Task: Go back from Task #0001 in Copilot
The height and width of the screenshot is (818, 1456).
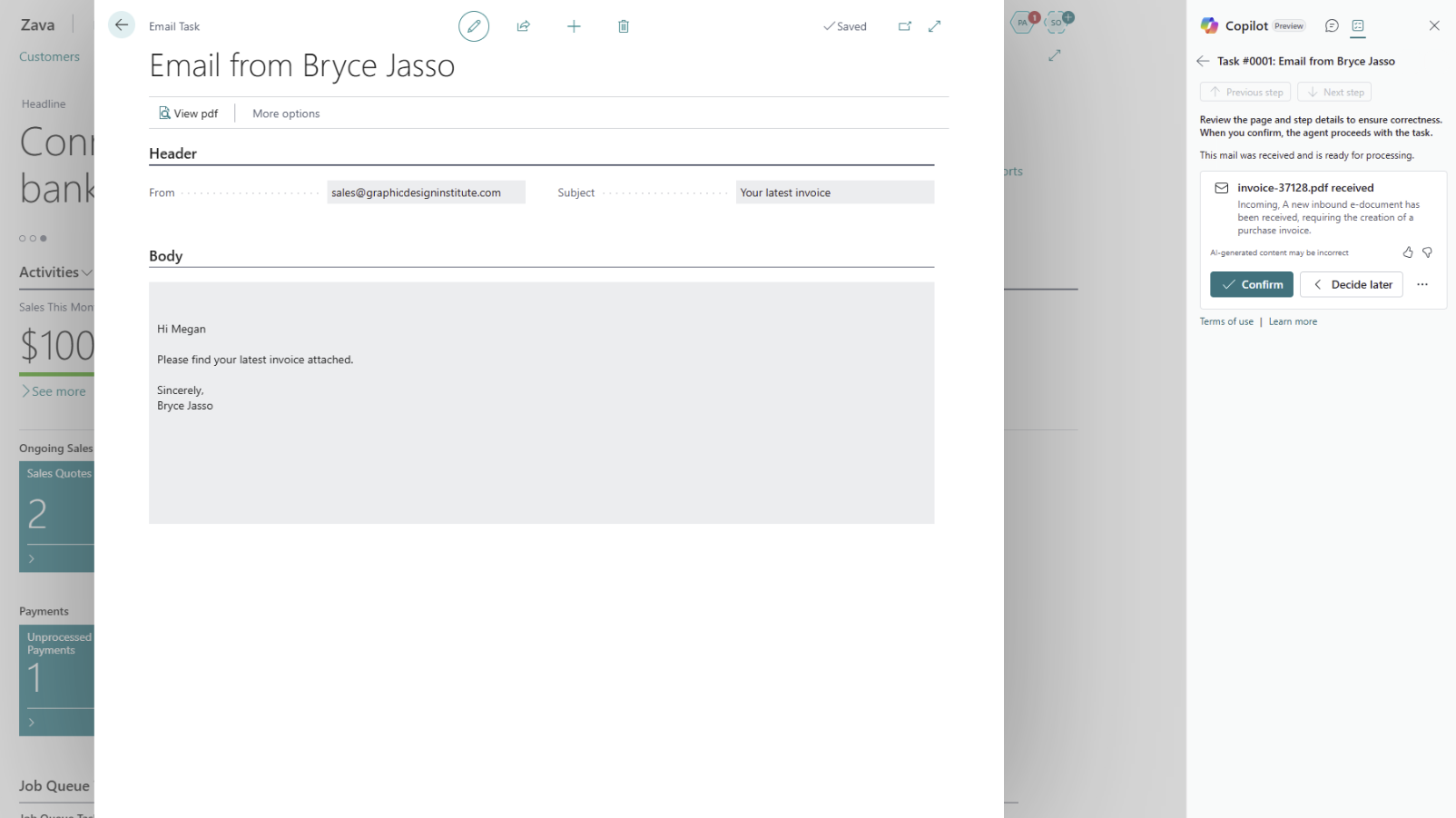Action: coord(1203,61)
